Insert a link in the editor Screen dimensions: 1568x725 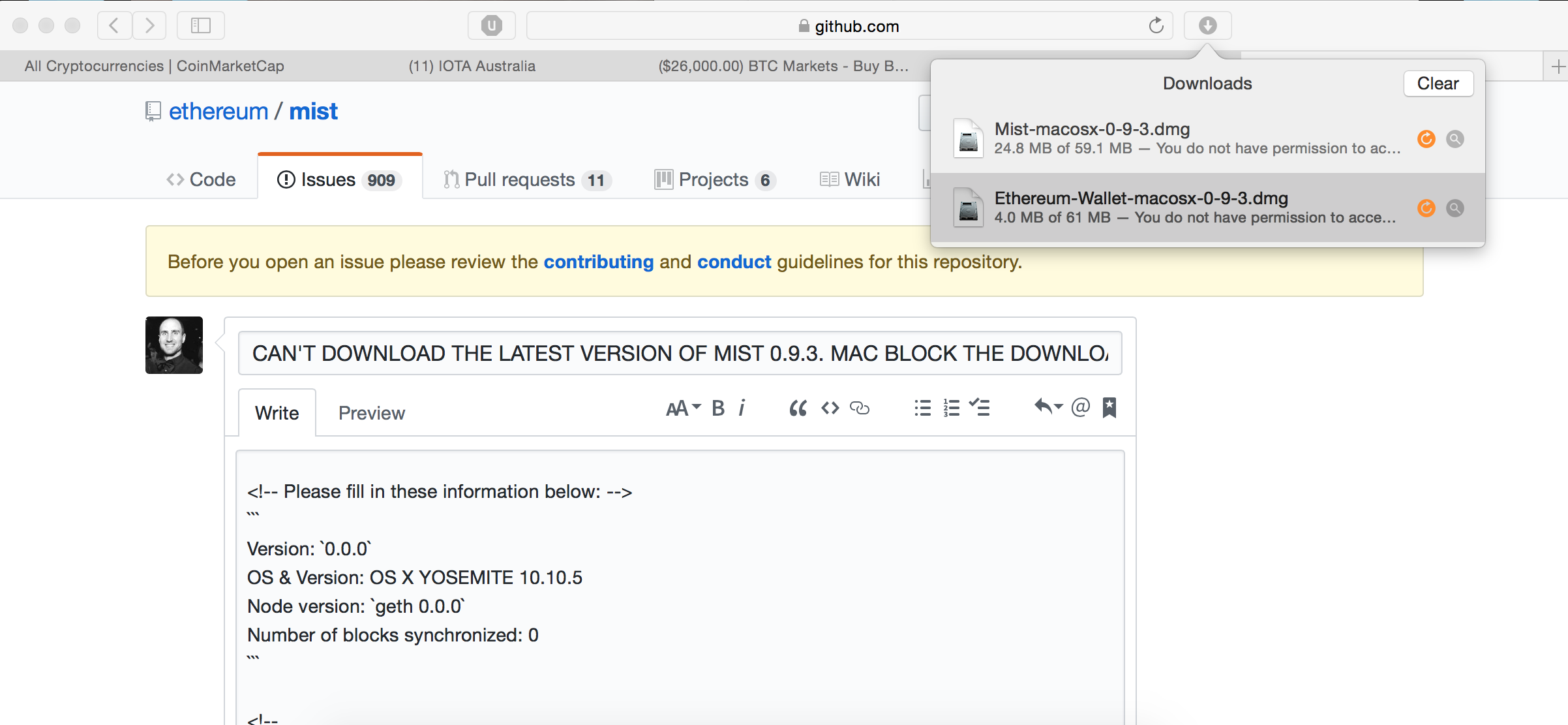[x=860, y=408]
